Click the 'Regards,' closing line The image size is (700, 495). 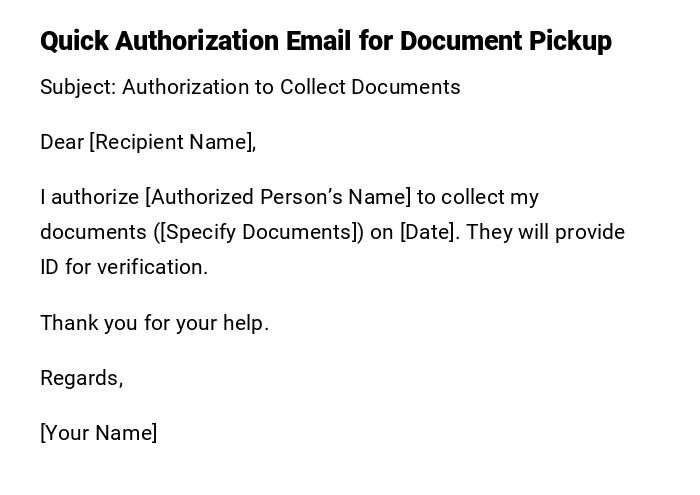pyautogui.click(x=81, y=378)
